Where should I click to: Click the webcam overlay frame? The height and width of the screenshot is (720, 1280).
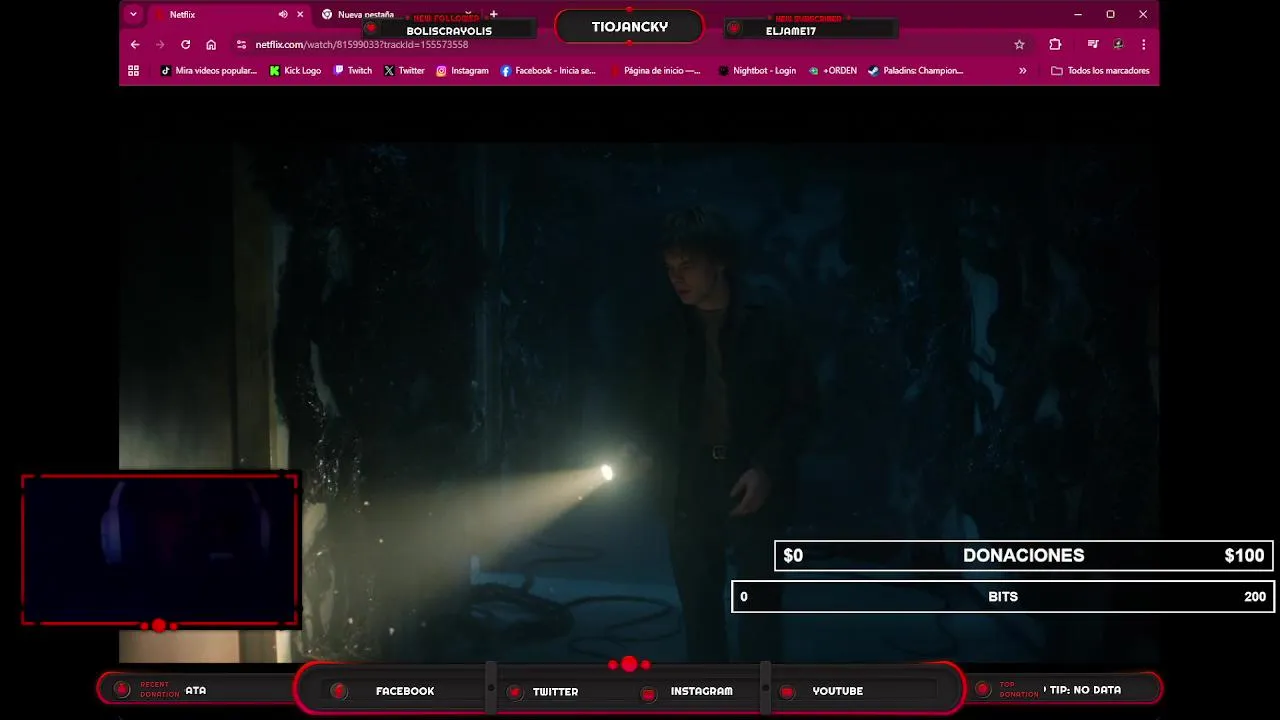tap(160, 550)
